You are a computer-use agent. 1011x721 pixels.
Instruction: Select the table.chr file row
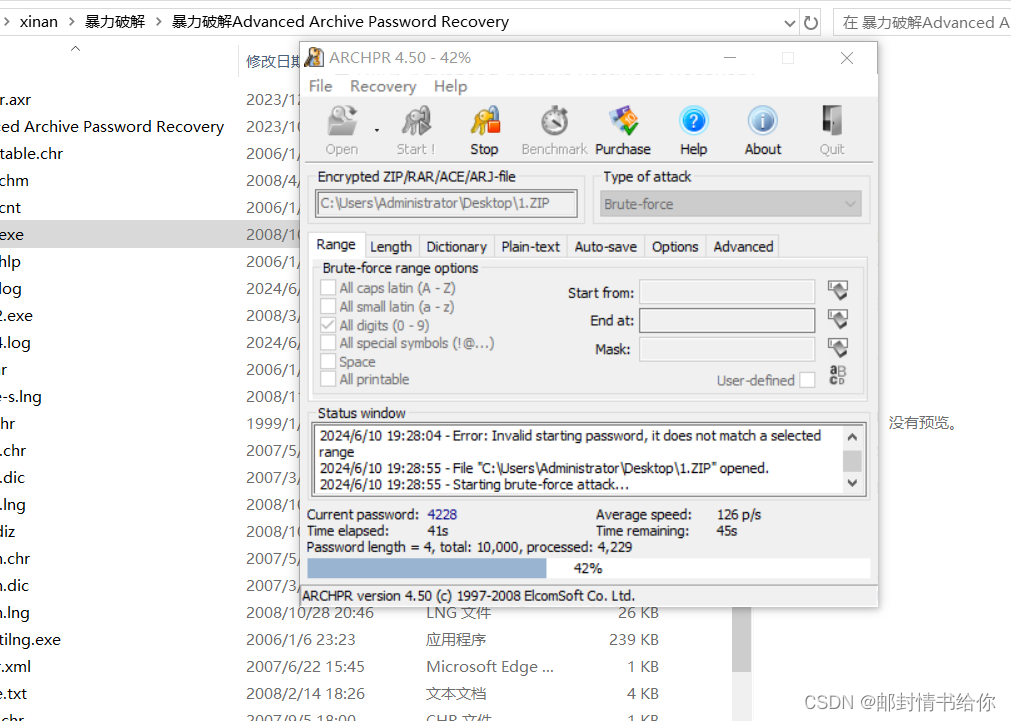click(x=150, y=153)
